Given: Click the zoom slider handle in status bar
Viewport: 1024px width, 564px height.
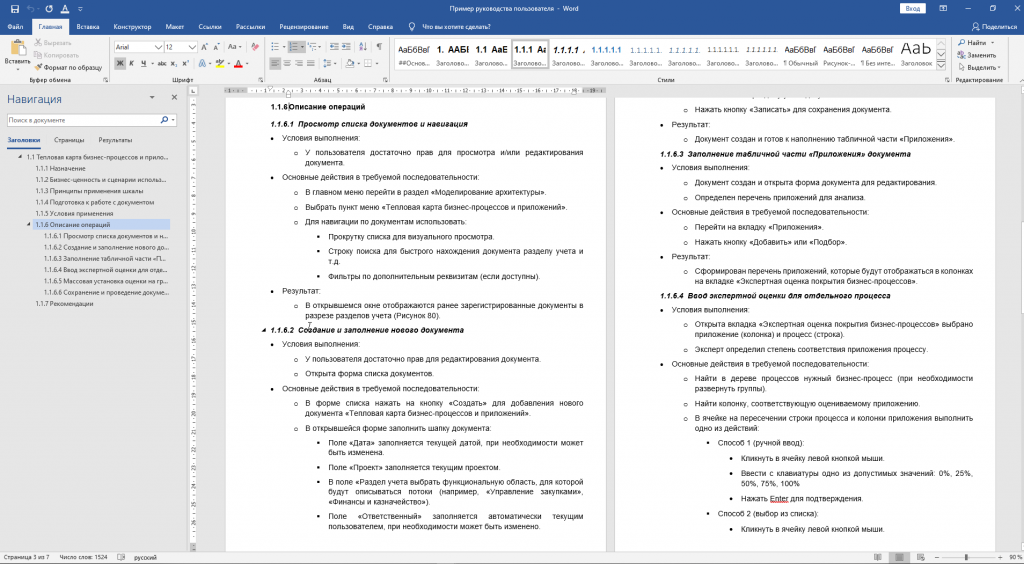Looking at the screenshot, I should click(x=967, y=557).
